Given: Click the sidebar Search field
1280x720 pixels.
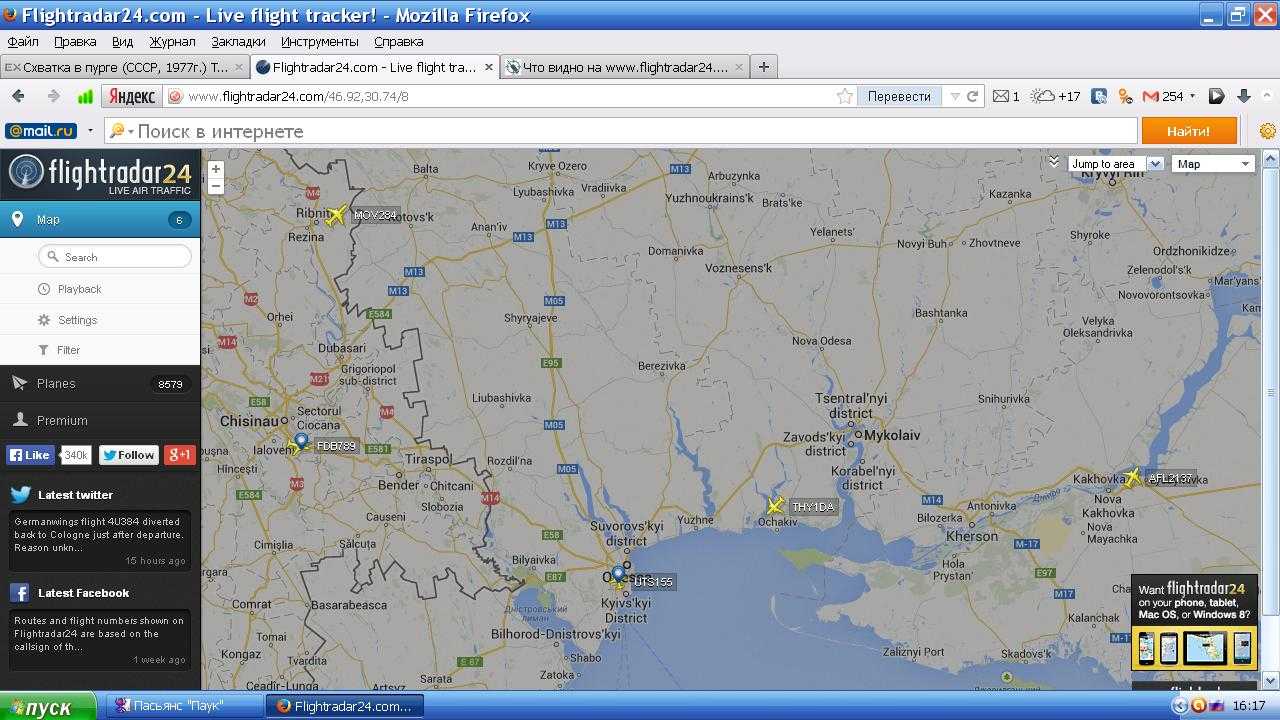Looking at the screenshot, I should point(114,257).
